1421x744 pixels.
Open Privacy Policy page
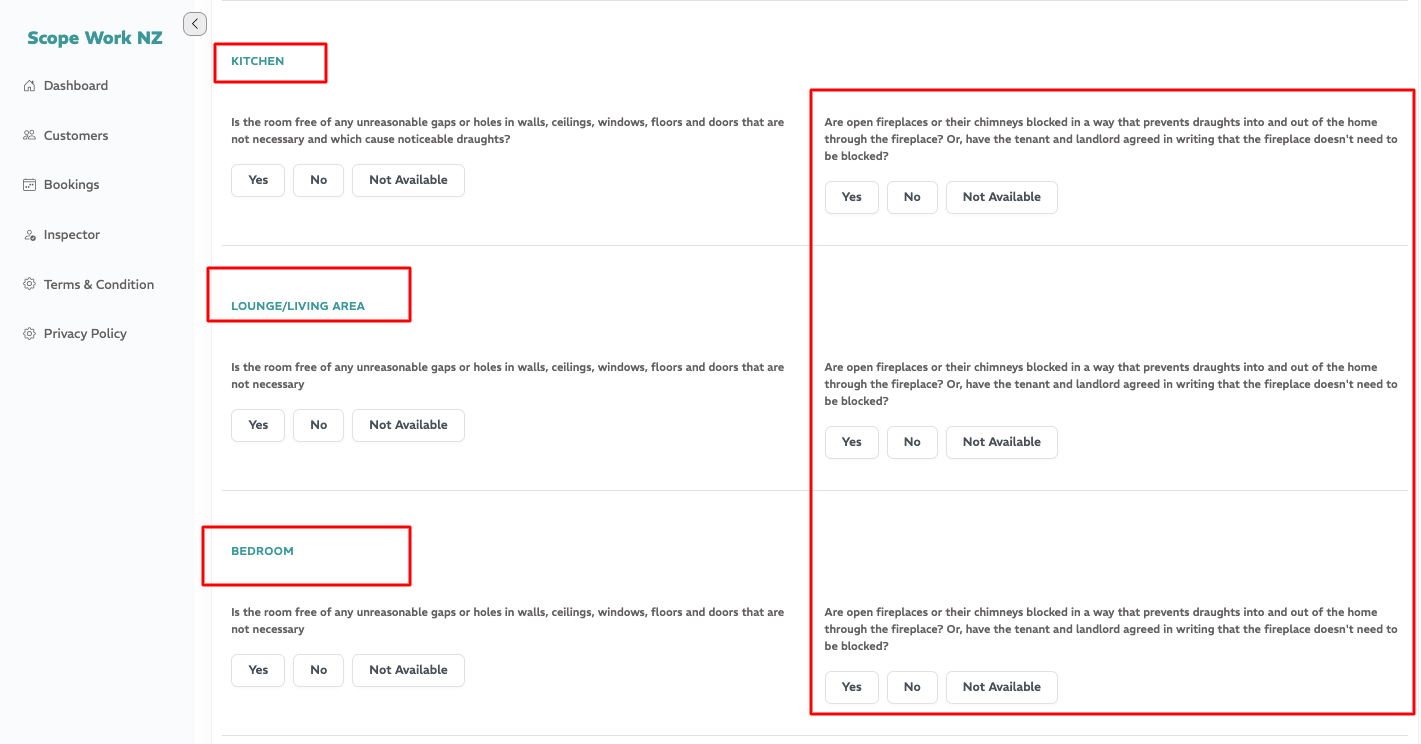pos(85,334)
